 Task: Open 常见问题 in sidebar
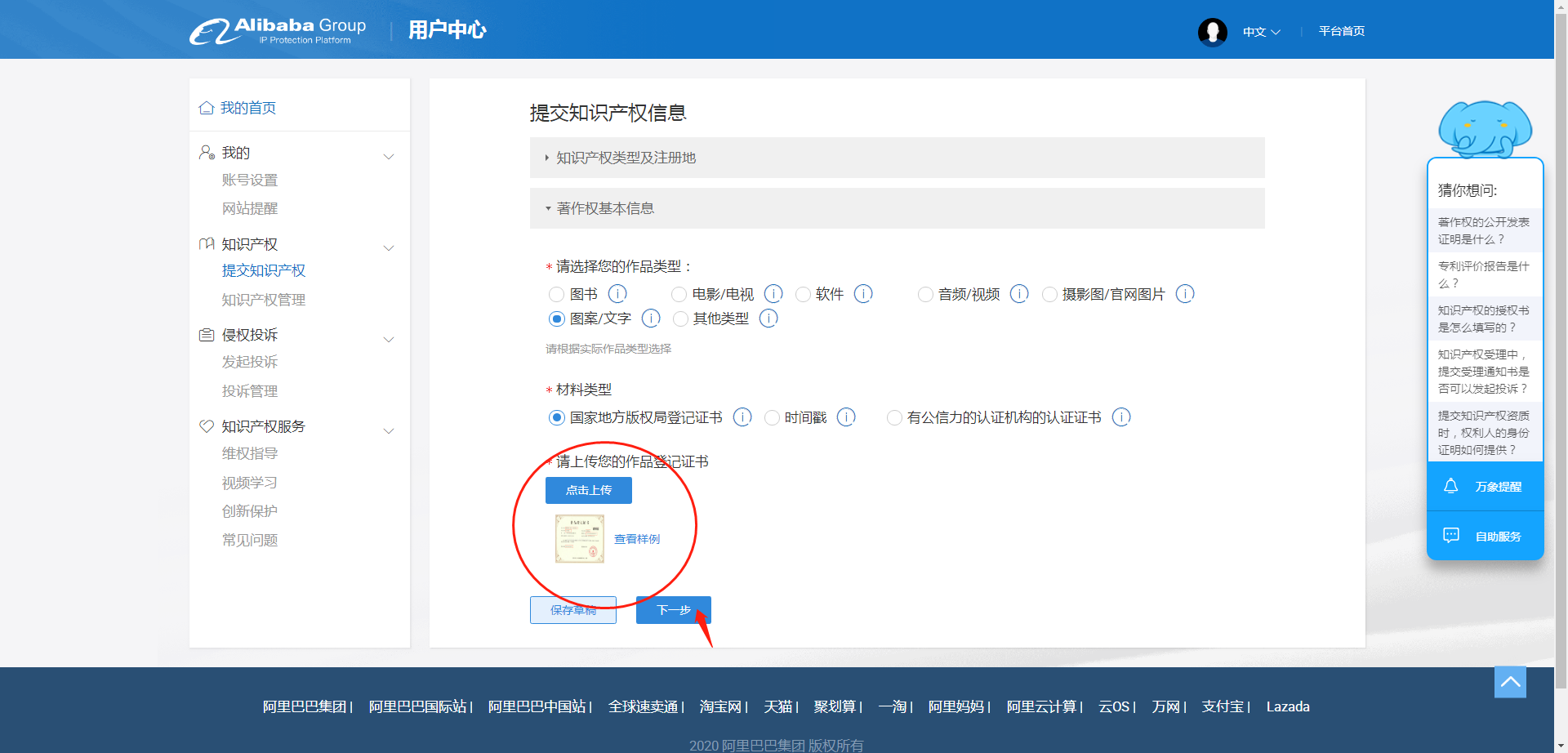250,540
